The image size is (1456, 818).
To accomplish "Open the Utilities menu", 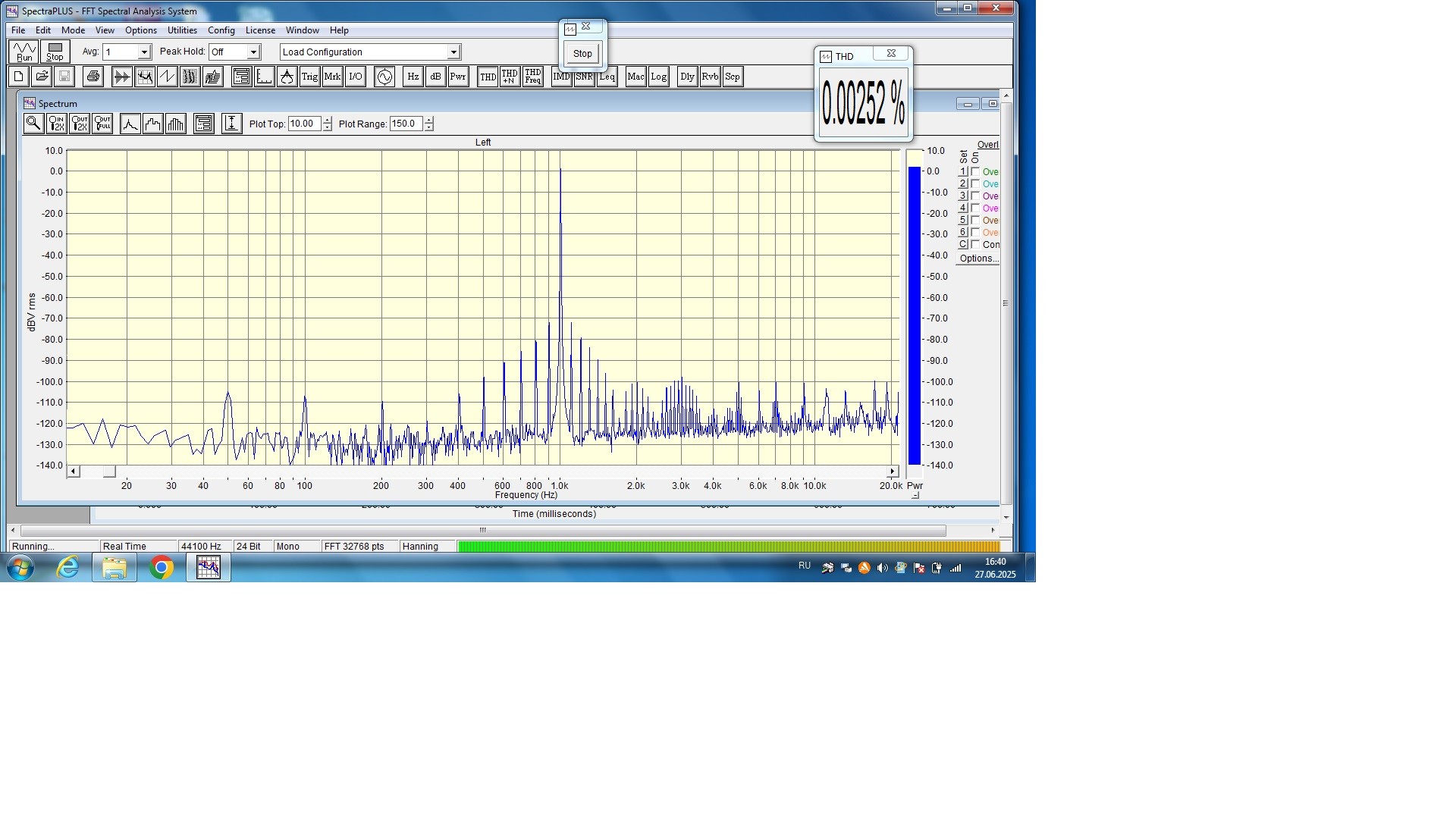I will [182, 30].
